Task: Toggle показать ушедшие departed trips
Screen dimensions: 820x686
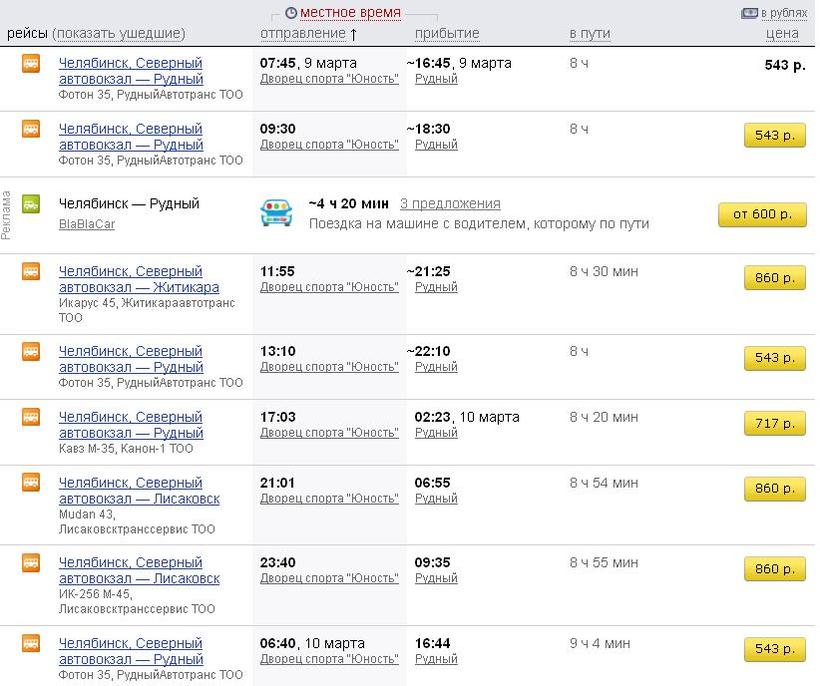Action: (x=120, y=33)
